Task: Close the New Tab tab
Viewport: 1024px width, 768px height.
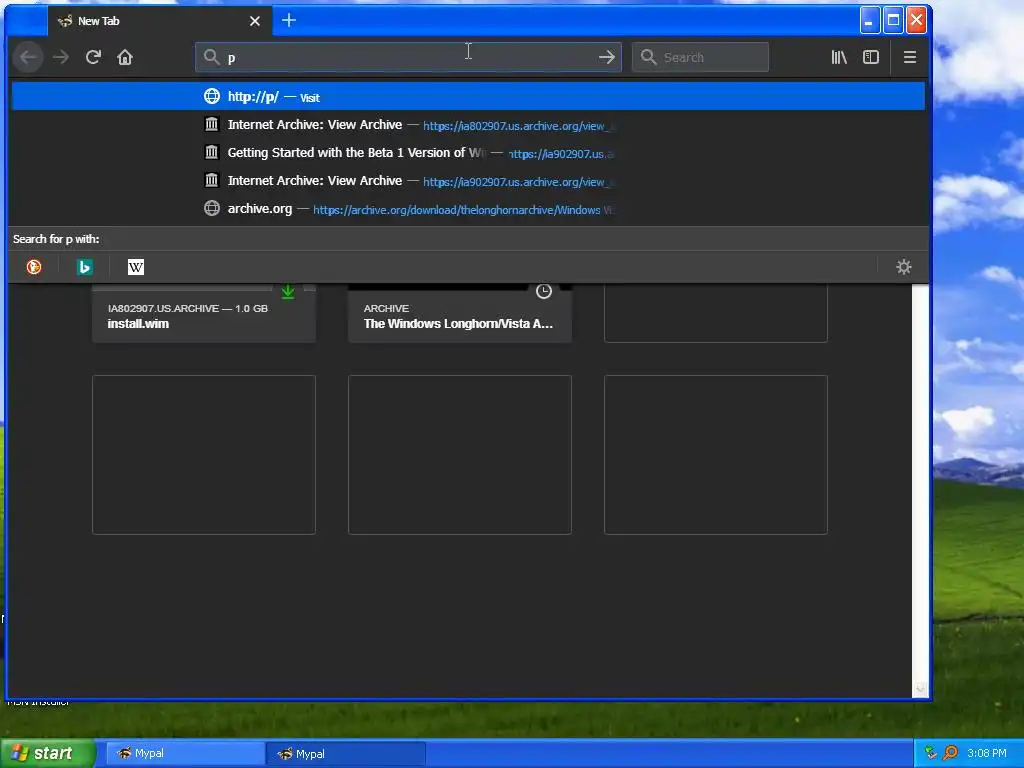Action: pos(255,21)
